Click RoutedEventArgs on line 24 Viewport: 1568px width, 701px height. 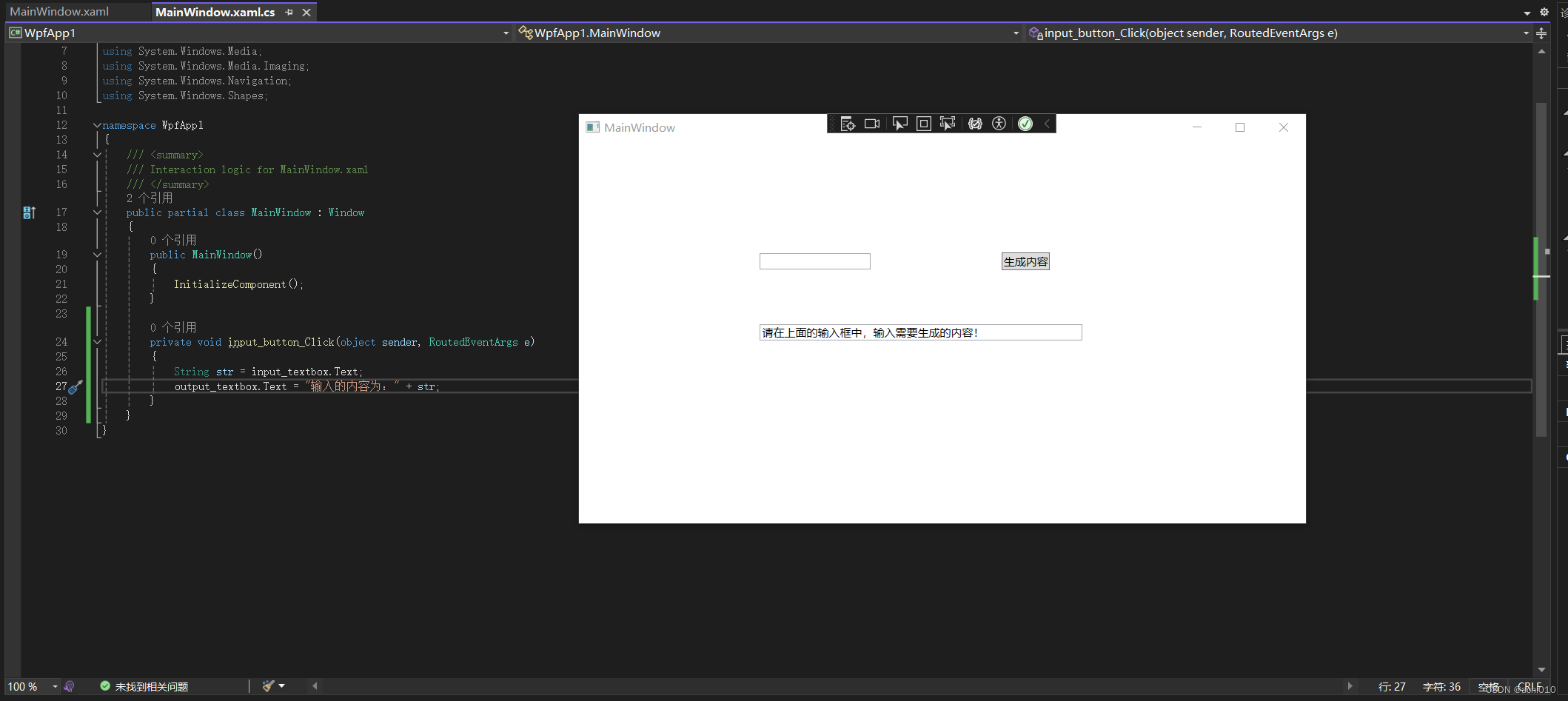click(x=473, y=342)
